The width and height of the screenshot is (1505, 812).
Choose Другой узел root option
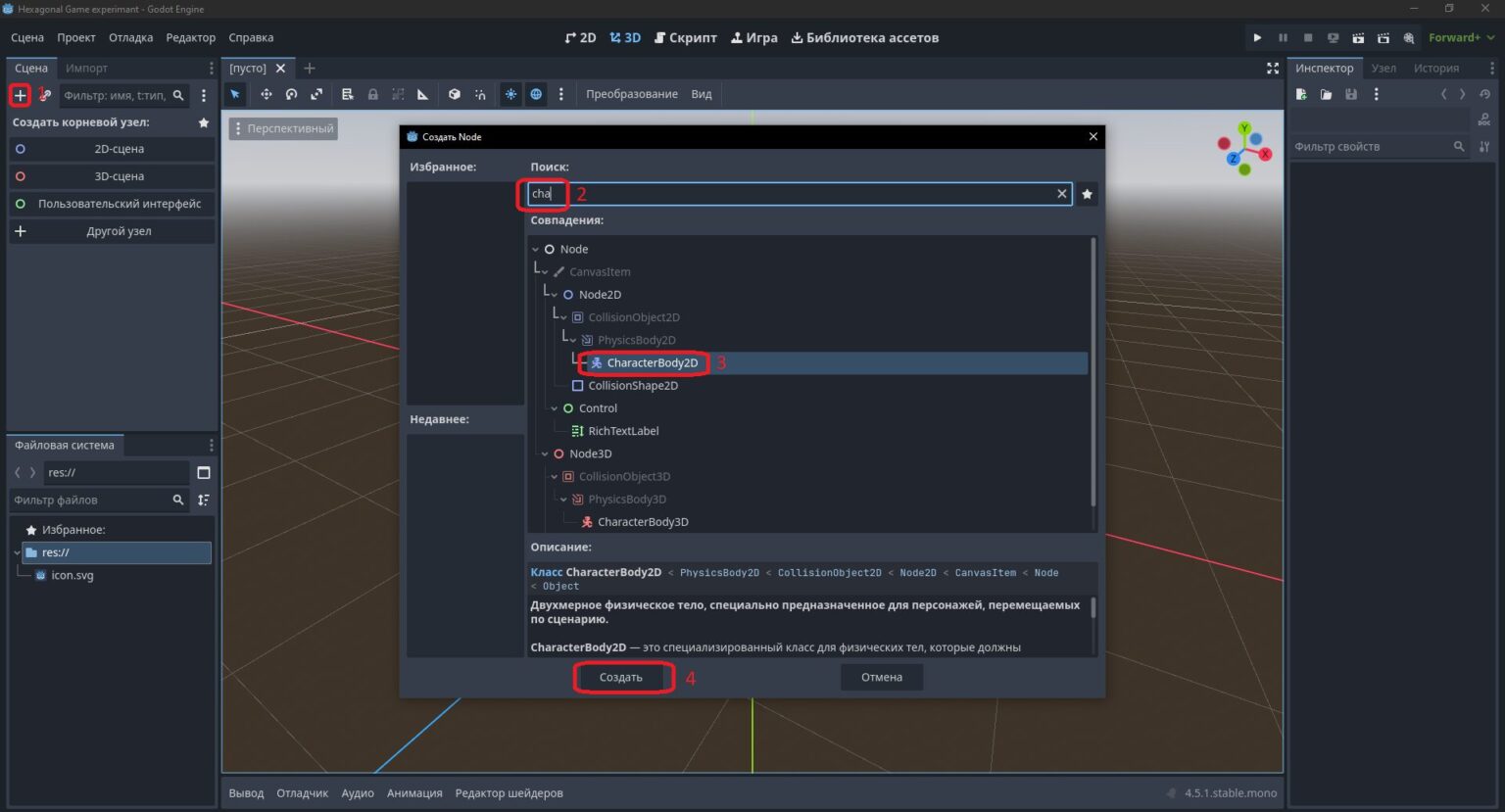tap(112, 231)
